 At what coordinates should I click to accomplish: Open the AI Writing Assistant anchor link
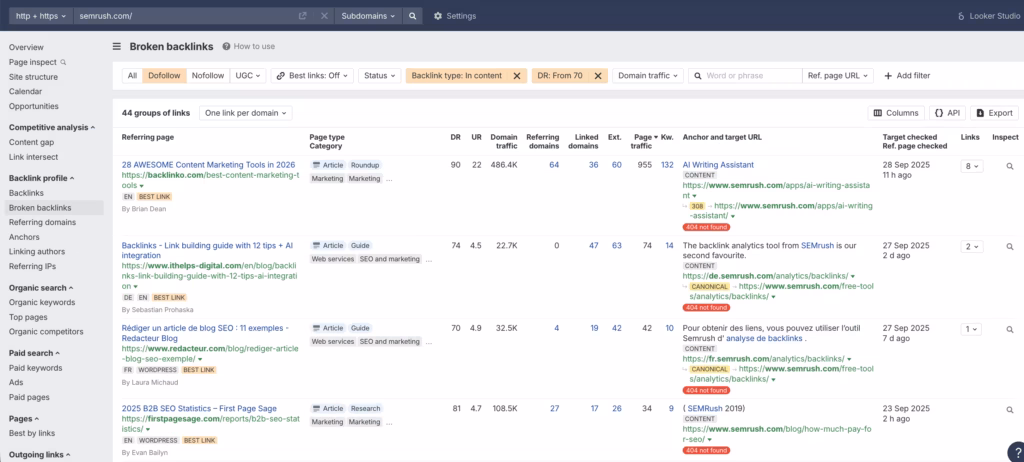pyautogui.click(x=718, y=165)
